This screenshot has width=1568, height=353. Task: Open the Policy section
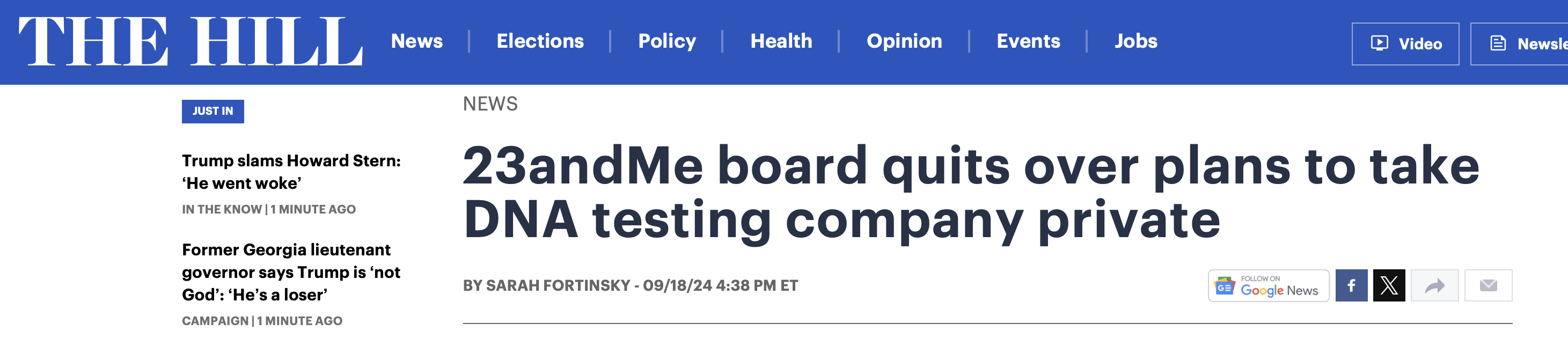pyautogui.click(x=666, y=41)
